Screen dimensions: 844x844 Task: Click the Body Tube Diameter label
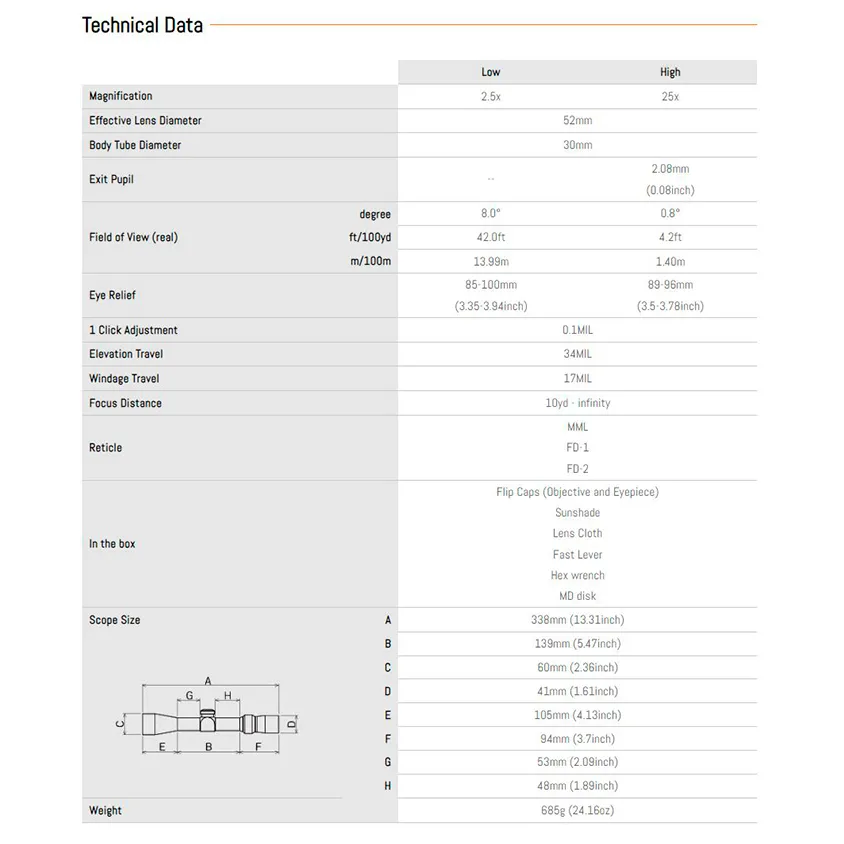[x=135, y=145]
